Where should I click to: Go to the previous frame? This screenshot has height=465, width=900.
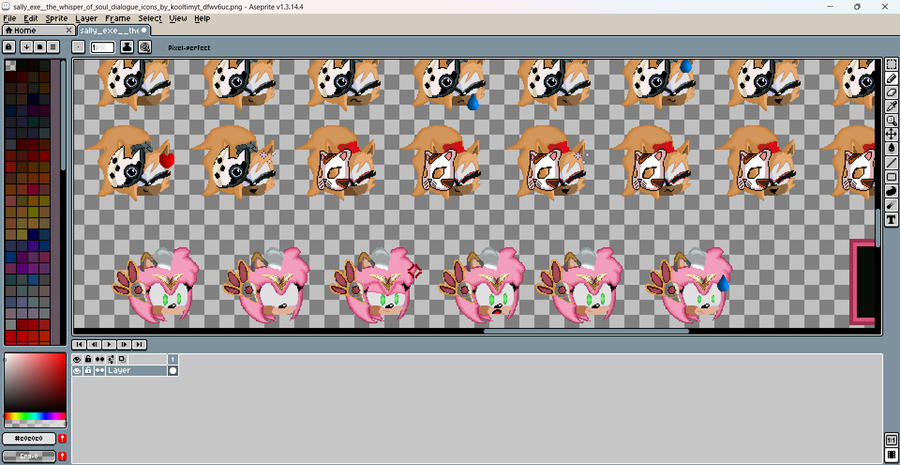pyautogui.click(x=94, y=344)
